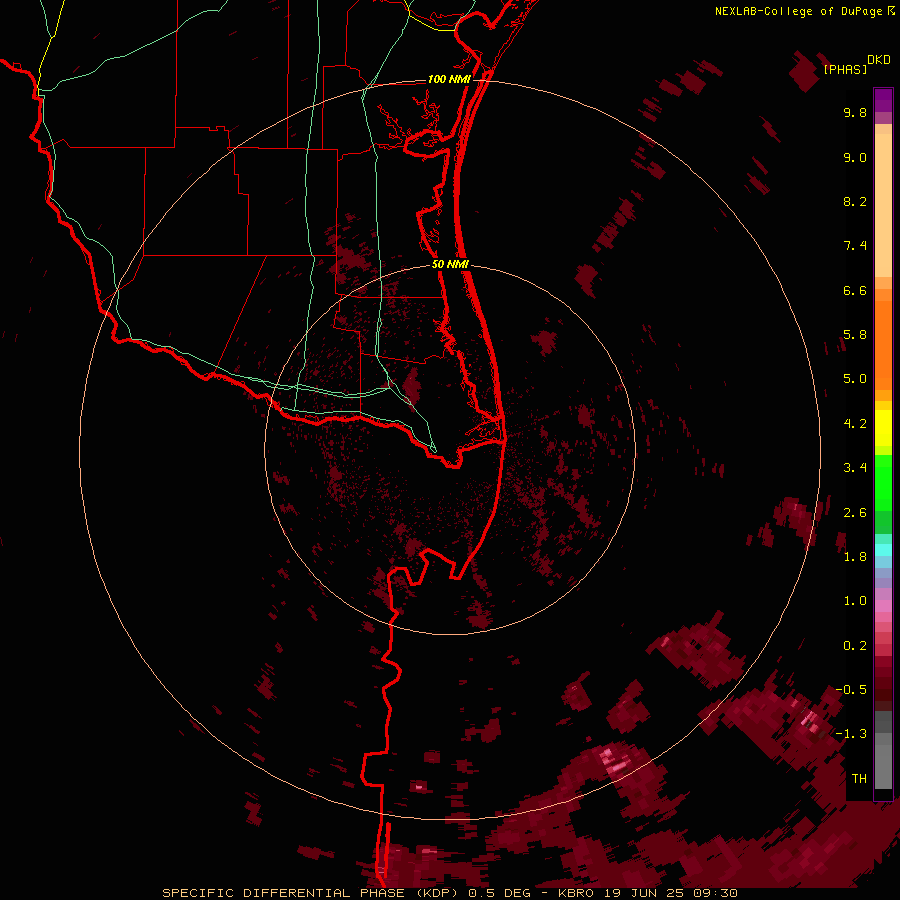
Task: Click the -0.5 scale value
Action: pos(851,689)
